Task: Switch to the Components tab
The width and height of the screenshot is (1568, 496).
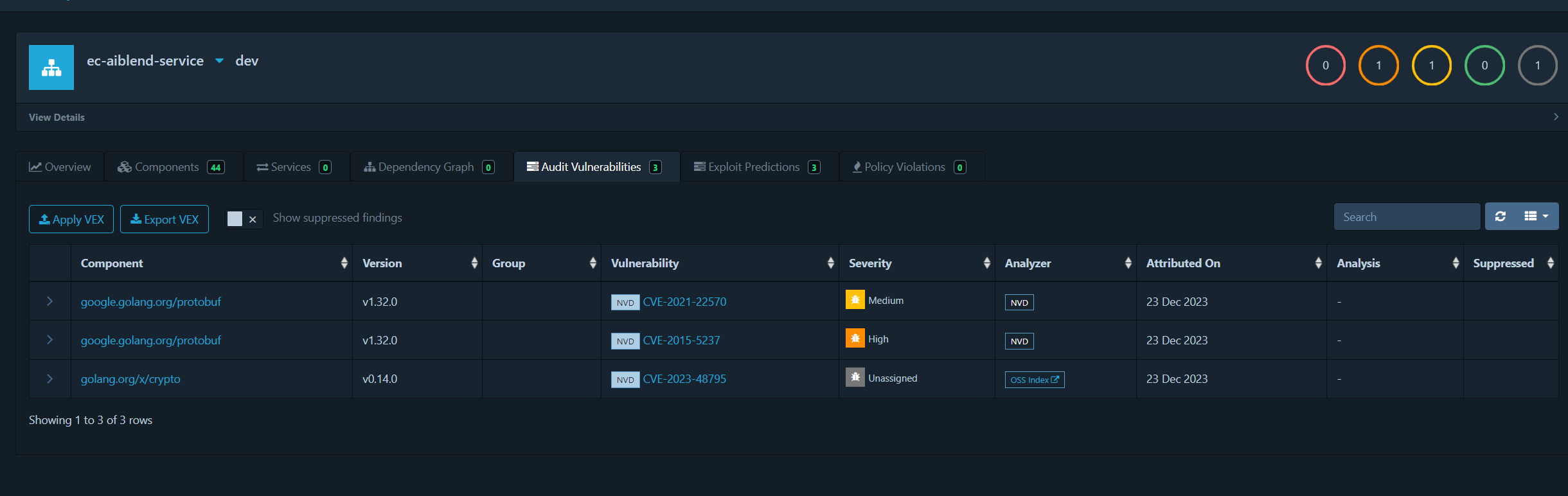Action: click(x=174, y=167)
